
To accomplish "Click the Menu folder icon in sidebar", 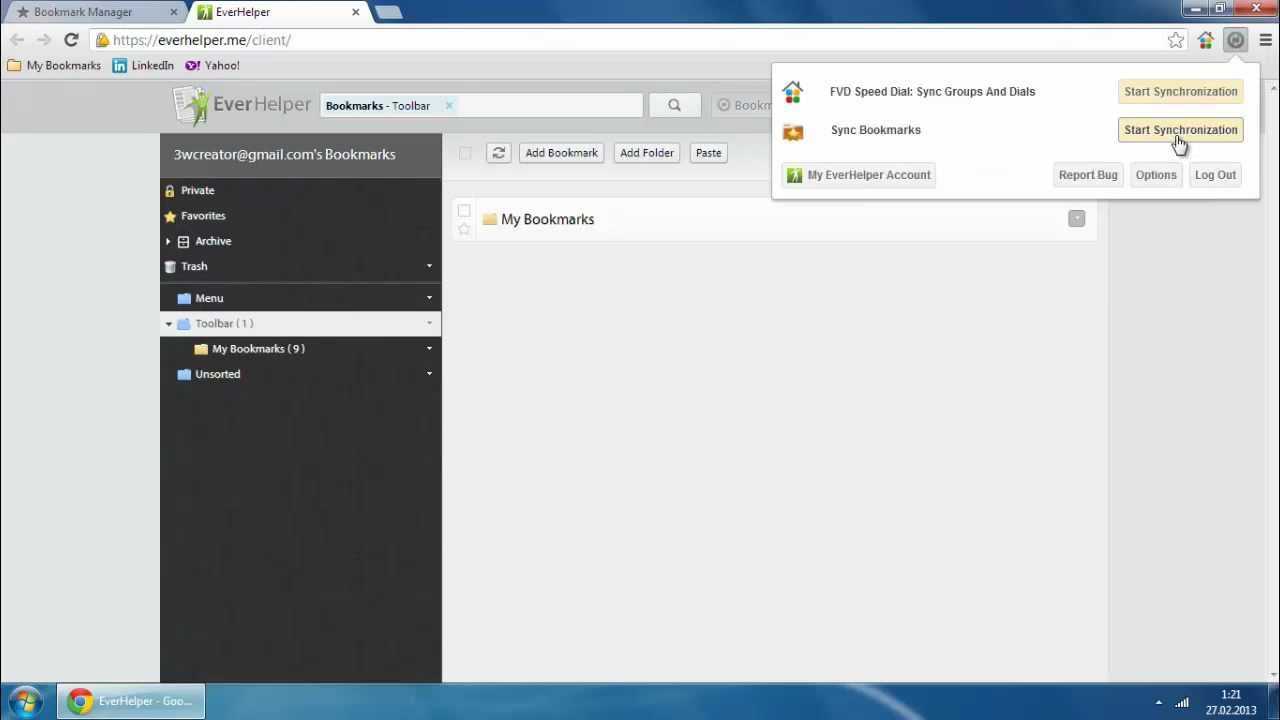I will (184, 298).
